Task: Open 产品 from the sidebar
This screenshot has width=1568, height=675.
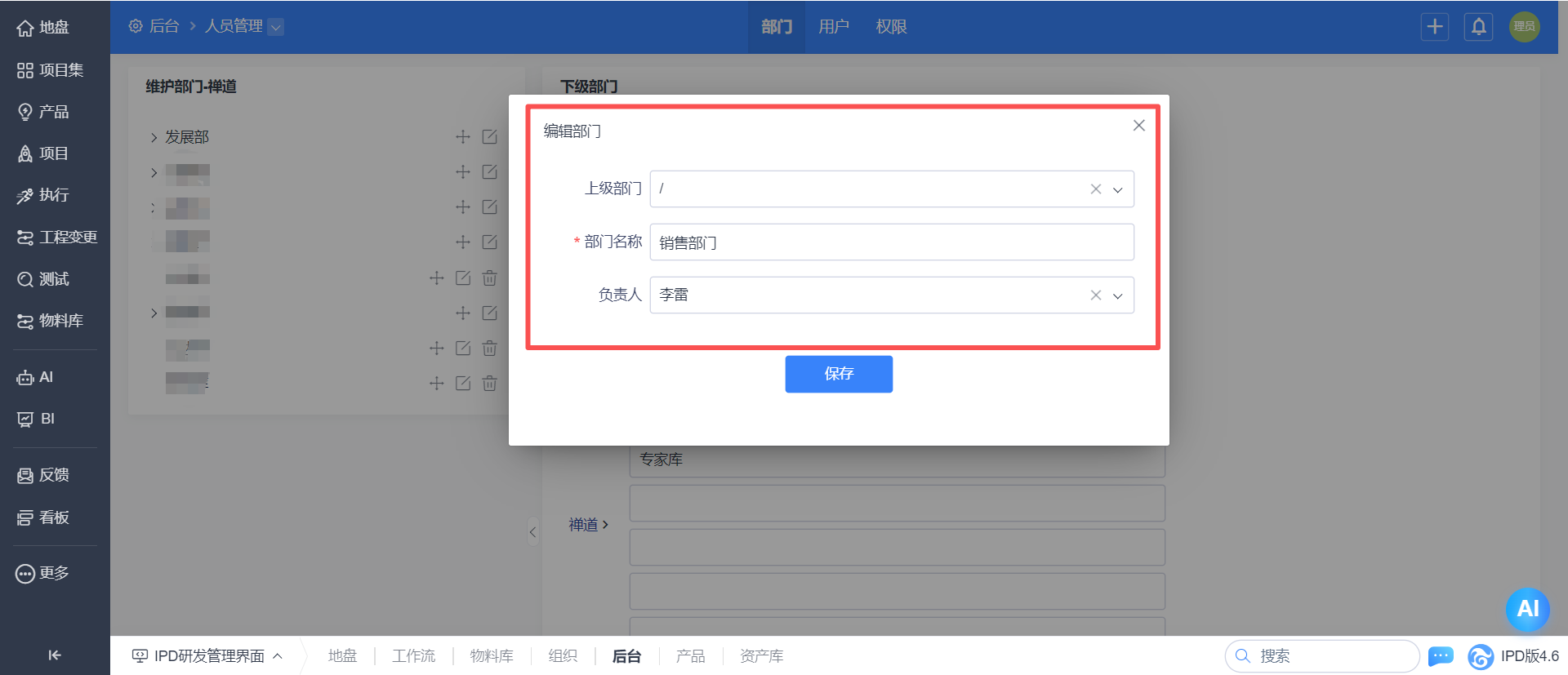Action: [43, 112]
